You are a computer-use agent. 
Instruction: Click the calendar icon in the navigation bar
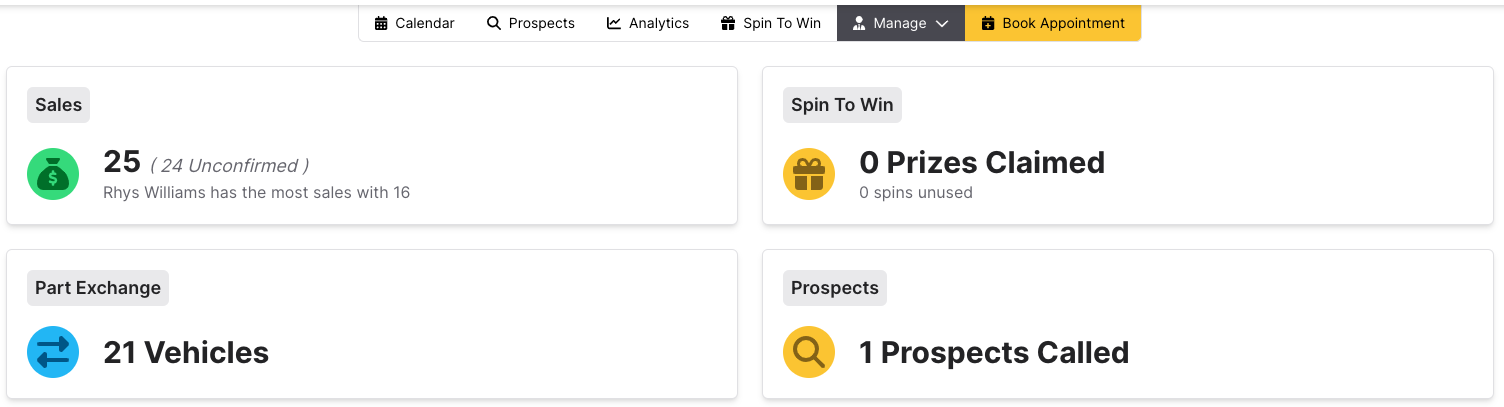point(381,23)
